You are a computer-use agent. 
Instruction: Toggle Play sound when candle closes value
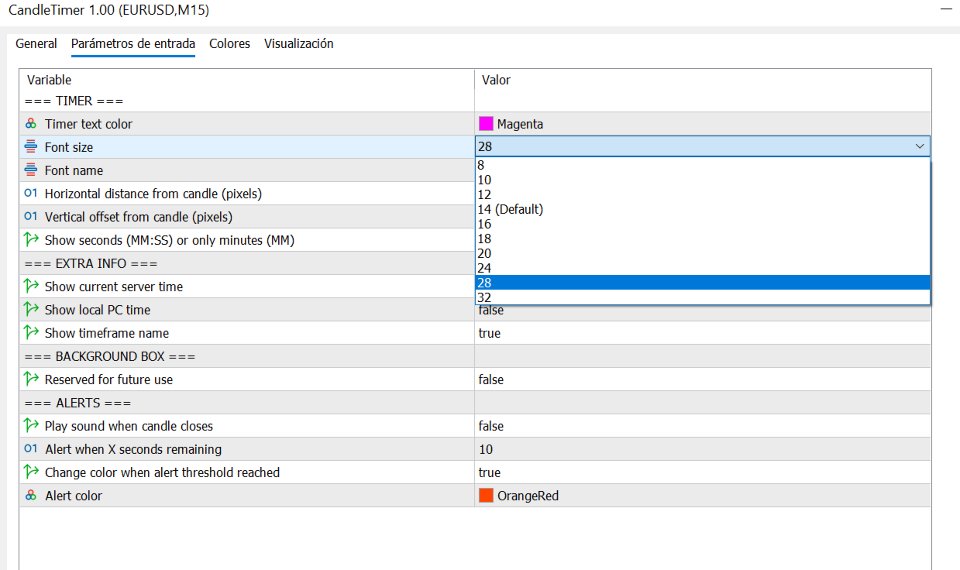[x=491, y=426]
